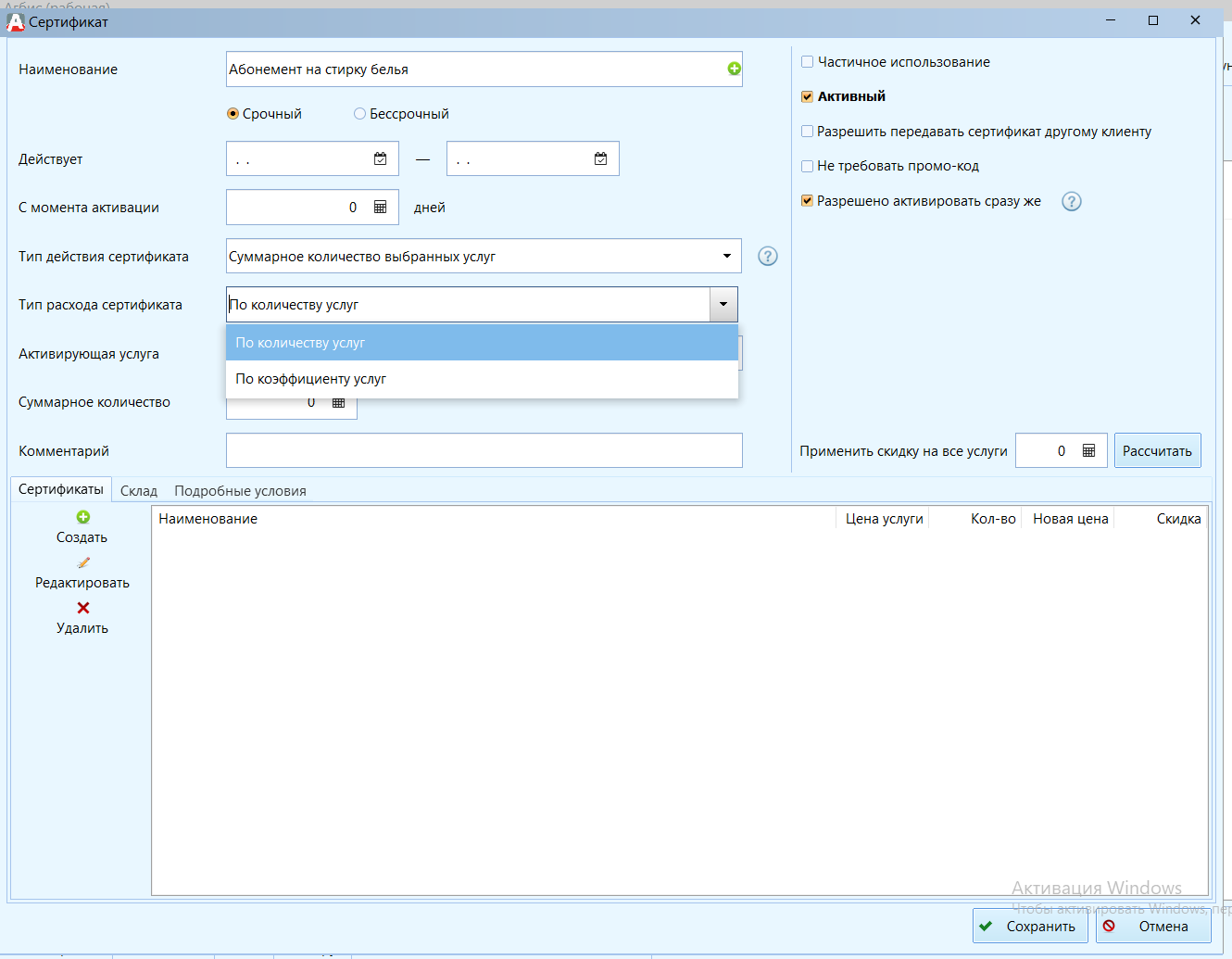Enable Разрешить передавать сертификат другому клиенту
Screen dimensions: 1232x959
click(x=807, y=132)
